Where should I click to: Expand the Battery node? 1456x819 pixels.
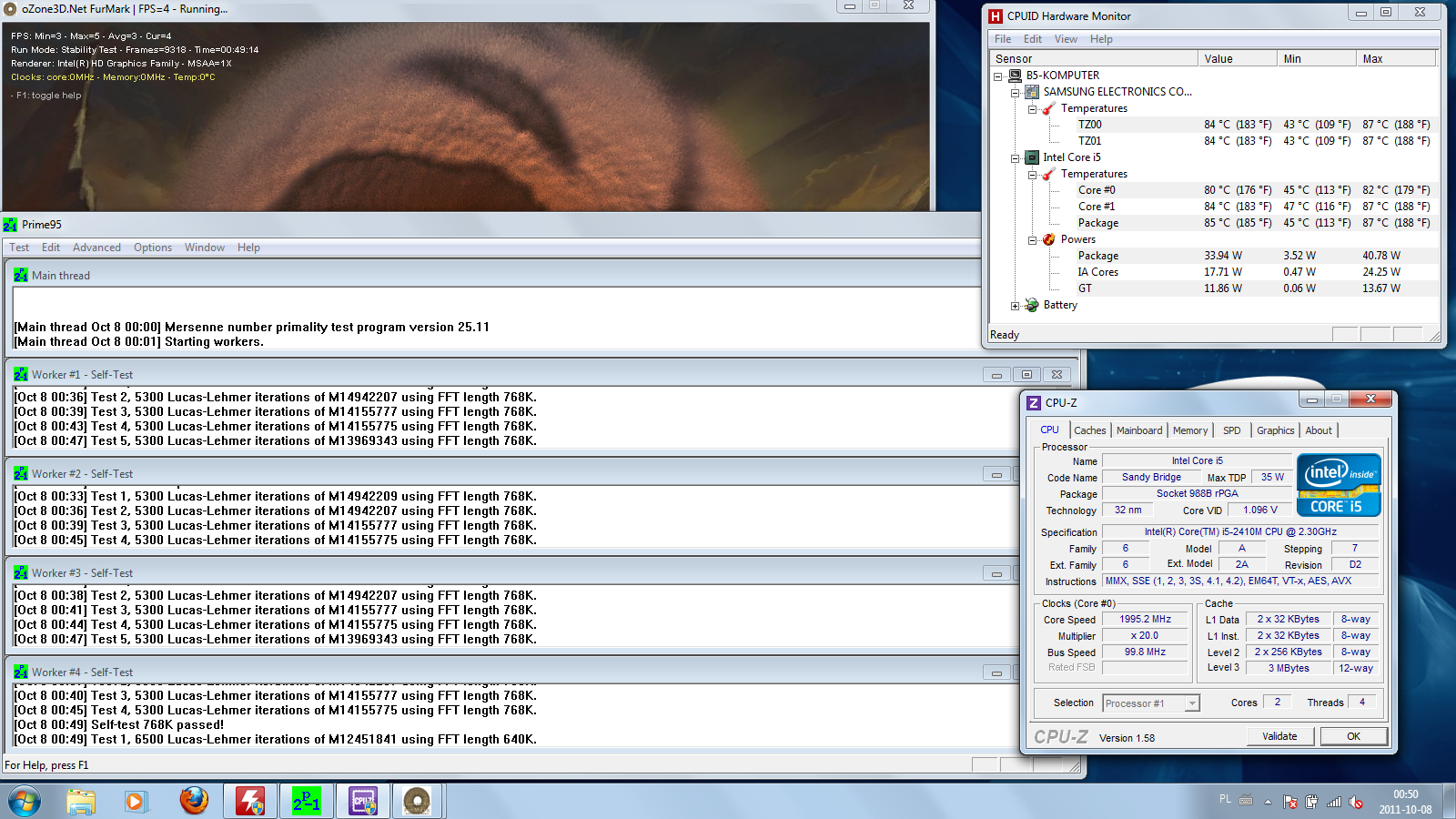(x=1016, y=306)
